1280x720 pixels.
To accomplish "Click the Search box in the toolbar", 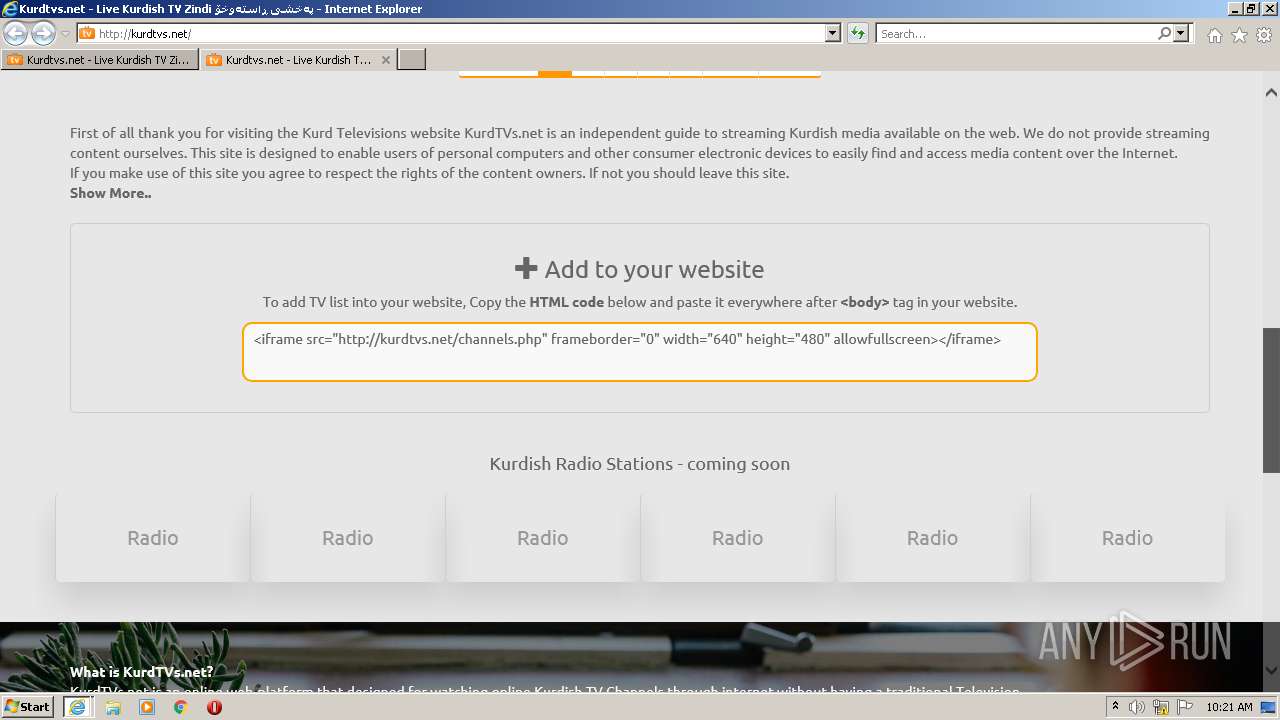I will tap(1016, 33).
